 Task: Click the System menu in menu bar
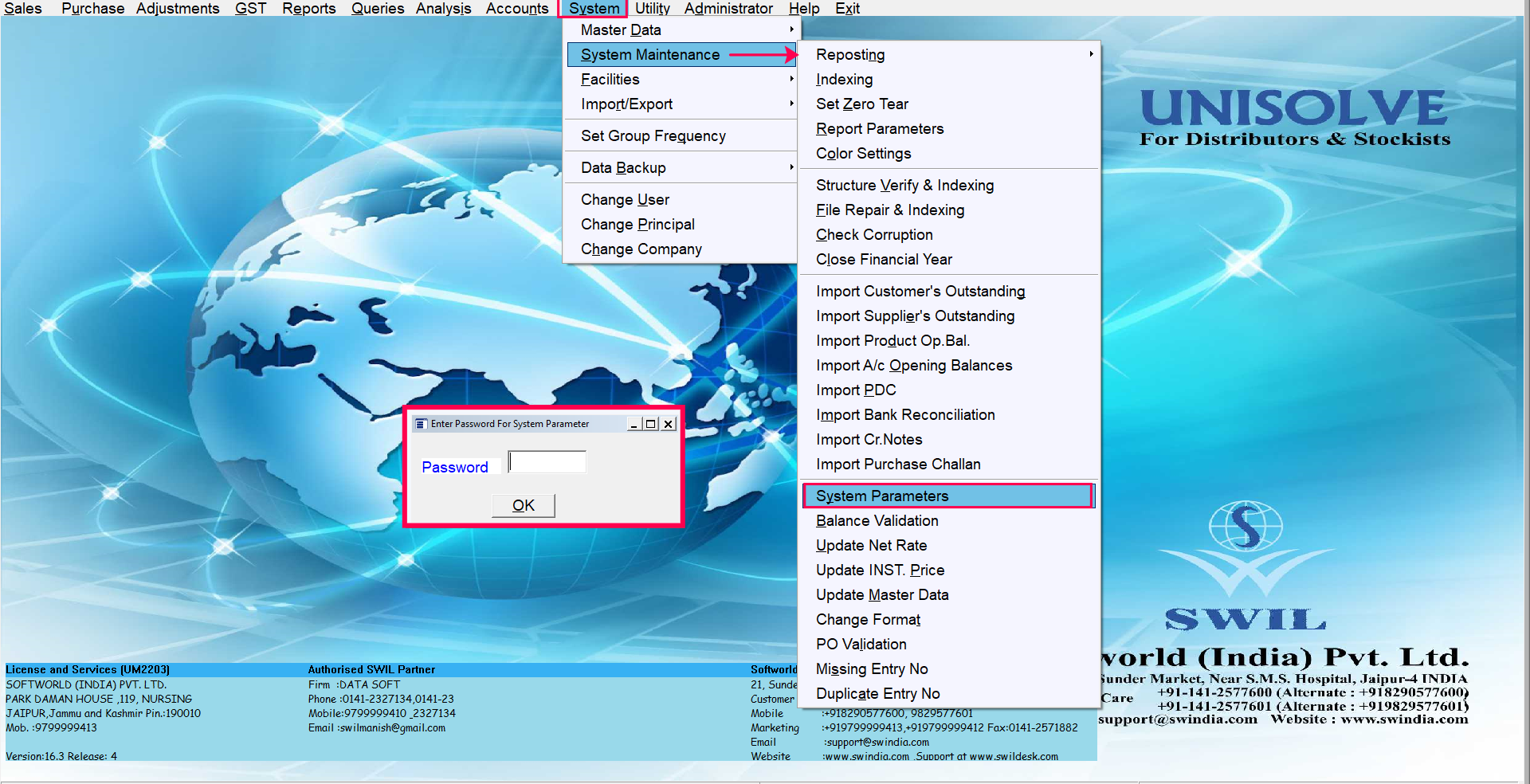[x=594, y=8]
